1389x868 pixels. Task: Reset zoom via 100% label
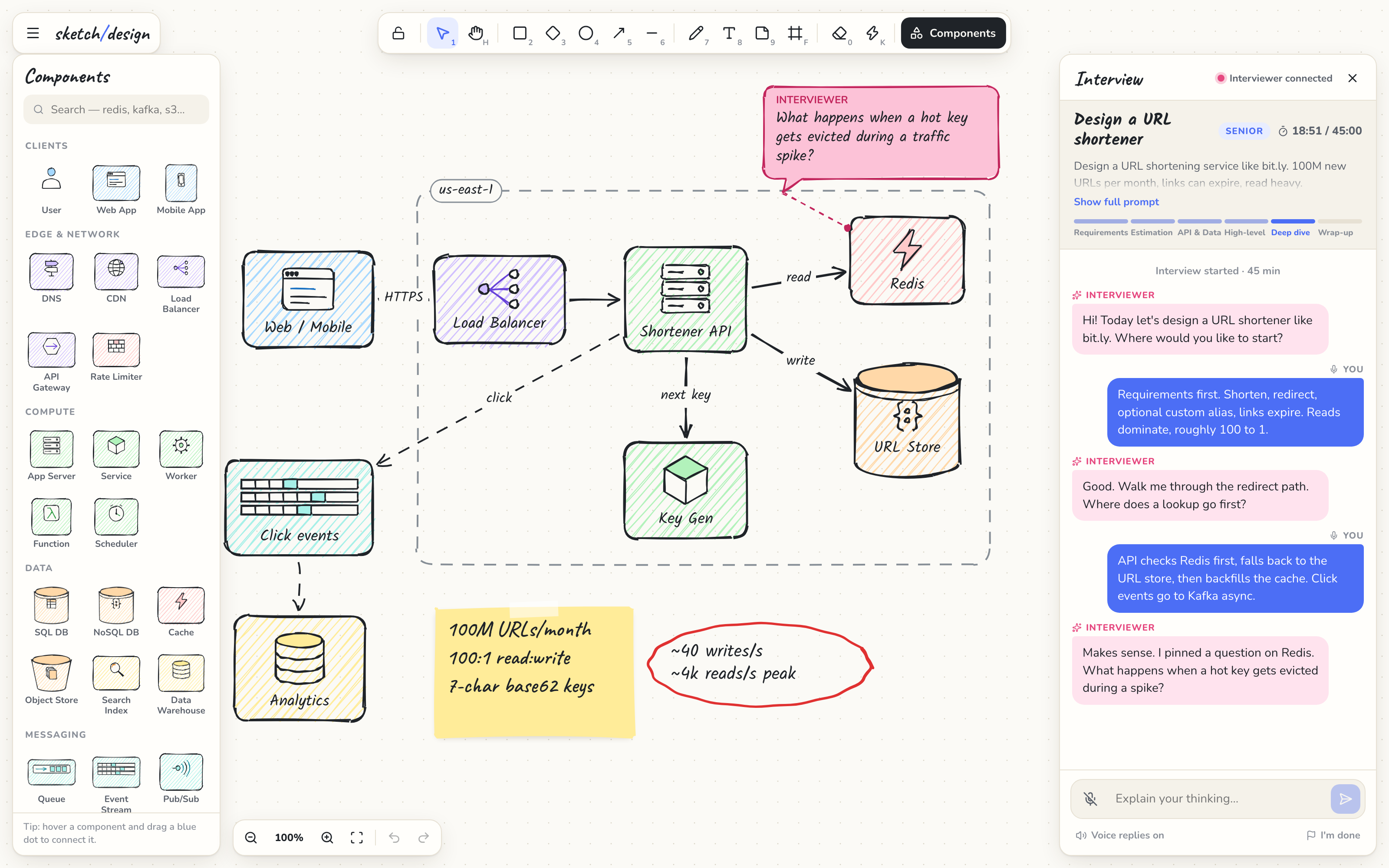tap(289, 838)
